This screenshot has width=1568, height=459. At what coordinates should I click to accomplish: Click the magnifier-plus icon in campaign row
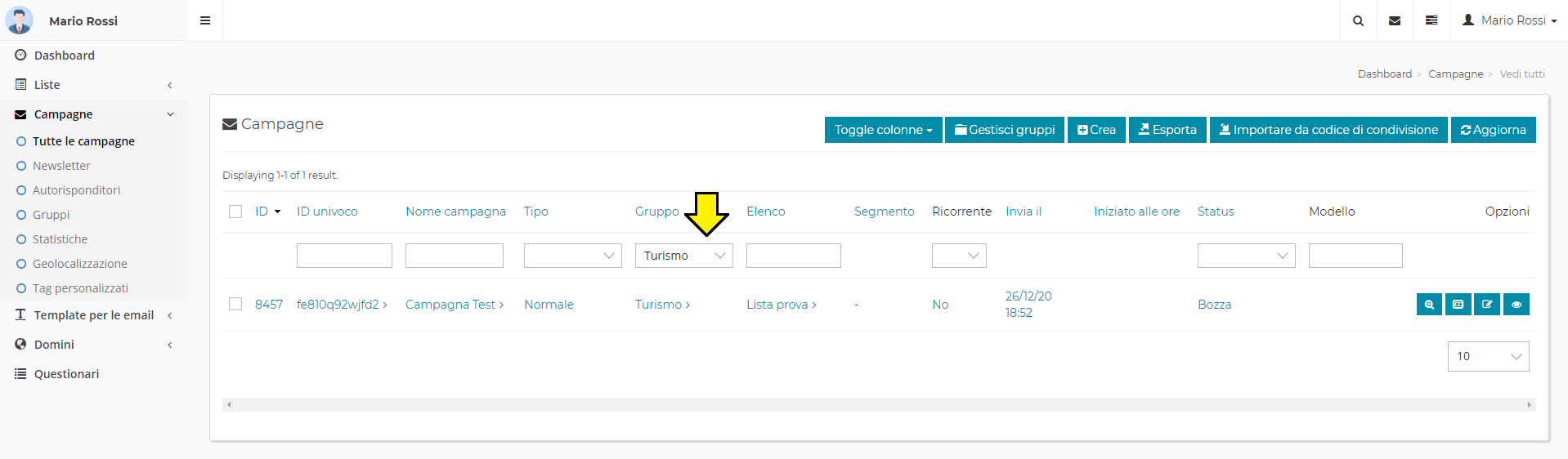pos(1428,305)
